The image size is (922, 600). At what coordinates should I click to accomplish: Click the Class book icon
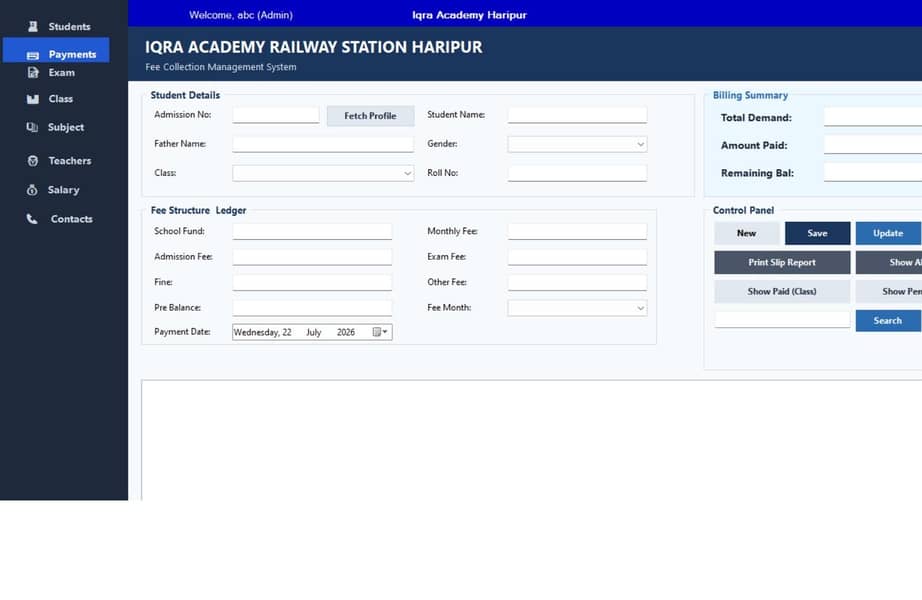click(33, 99)
